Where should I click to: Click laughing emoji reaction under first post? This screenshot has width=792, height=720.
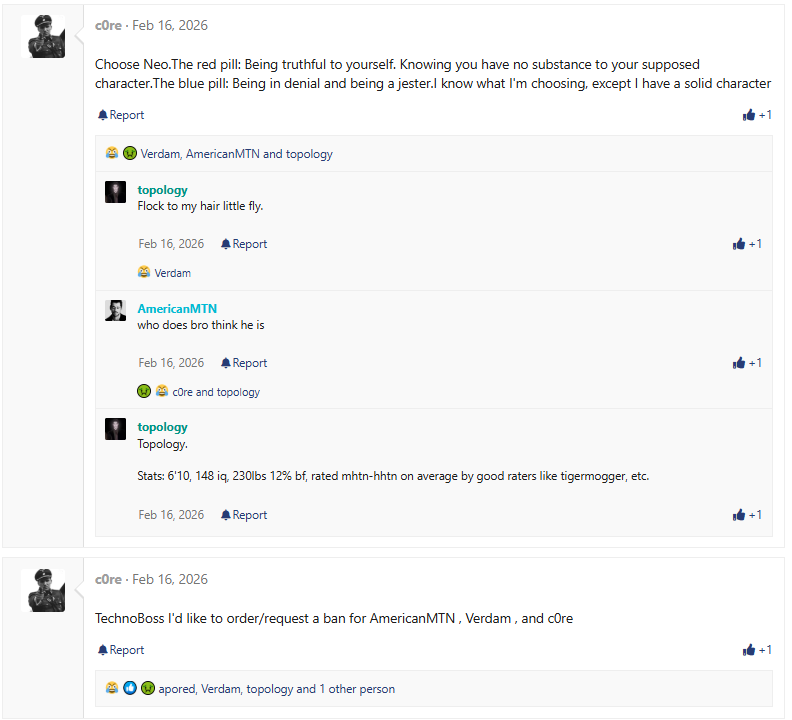pos(112,154)
